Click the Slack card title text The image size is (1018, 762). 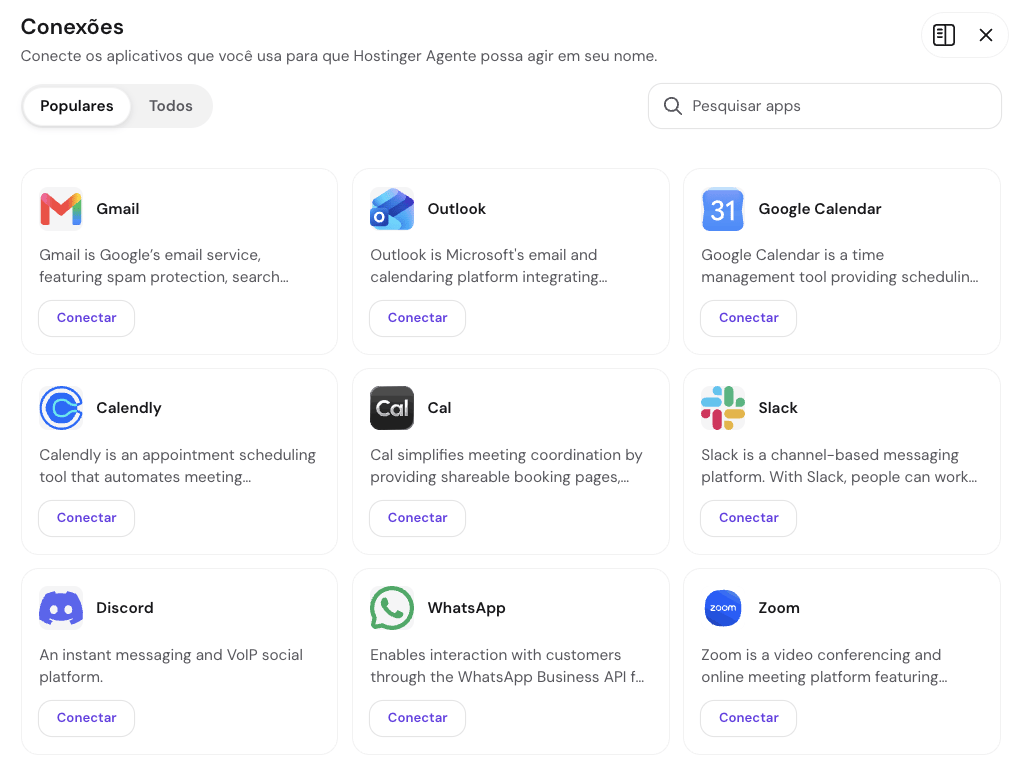tap(778, 408)
